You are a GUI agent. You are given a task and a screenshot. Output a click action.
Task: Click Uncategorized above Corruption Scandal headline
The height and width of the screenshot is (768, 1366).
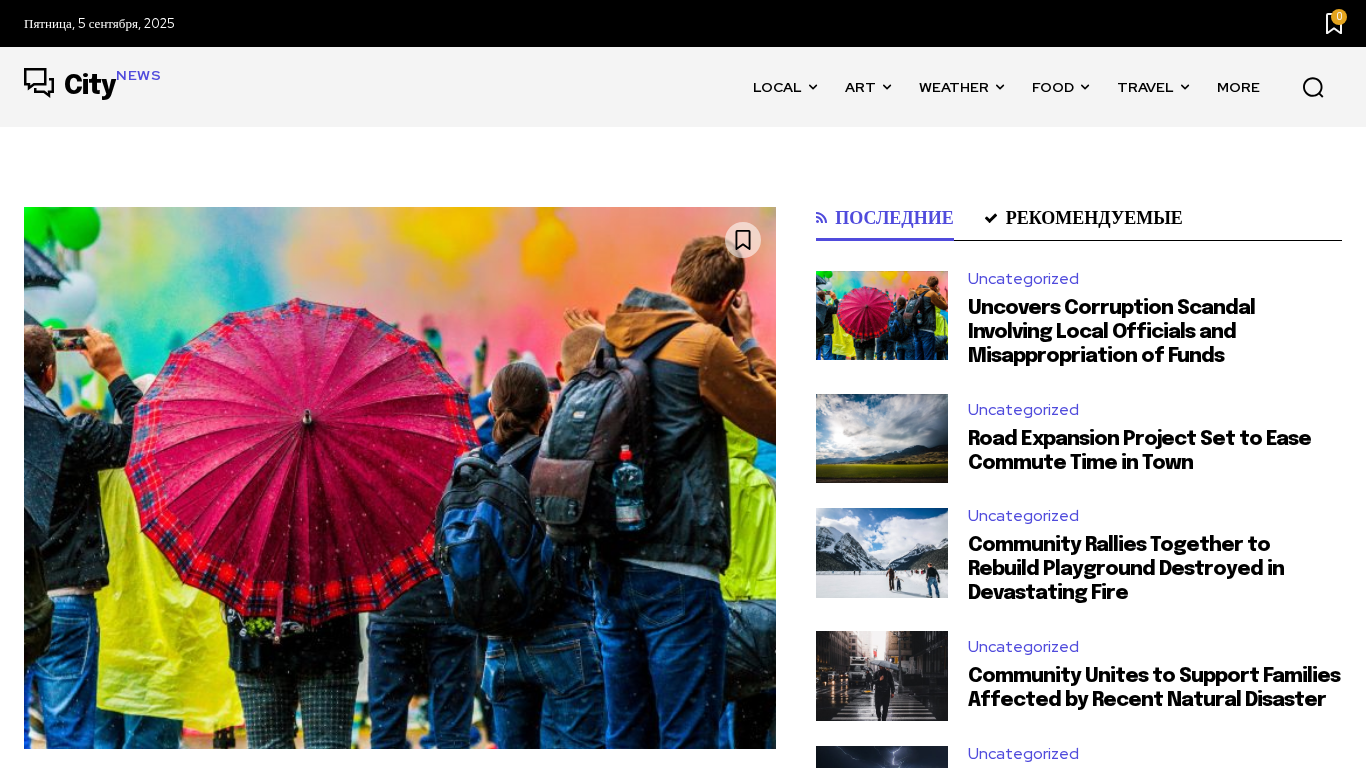point(1023,279)
